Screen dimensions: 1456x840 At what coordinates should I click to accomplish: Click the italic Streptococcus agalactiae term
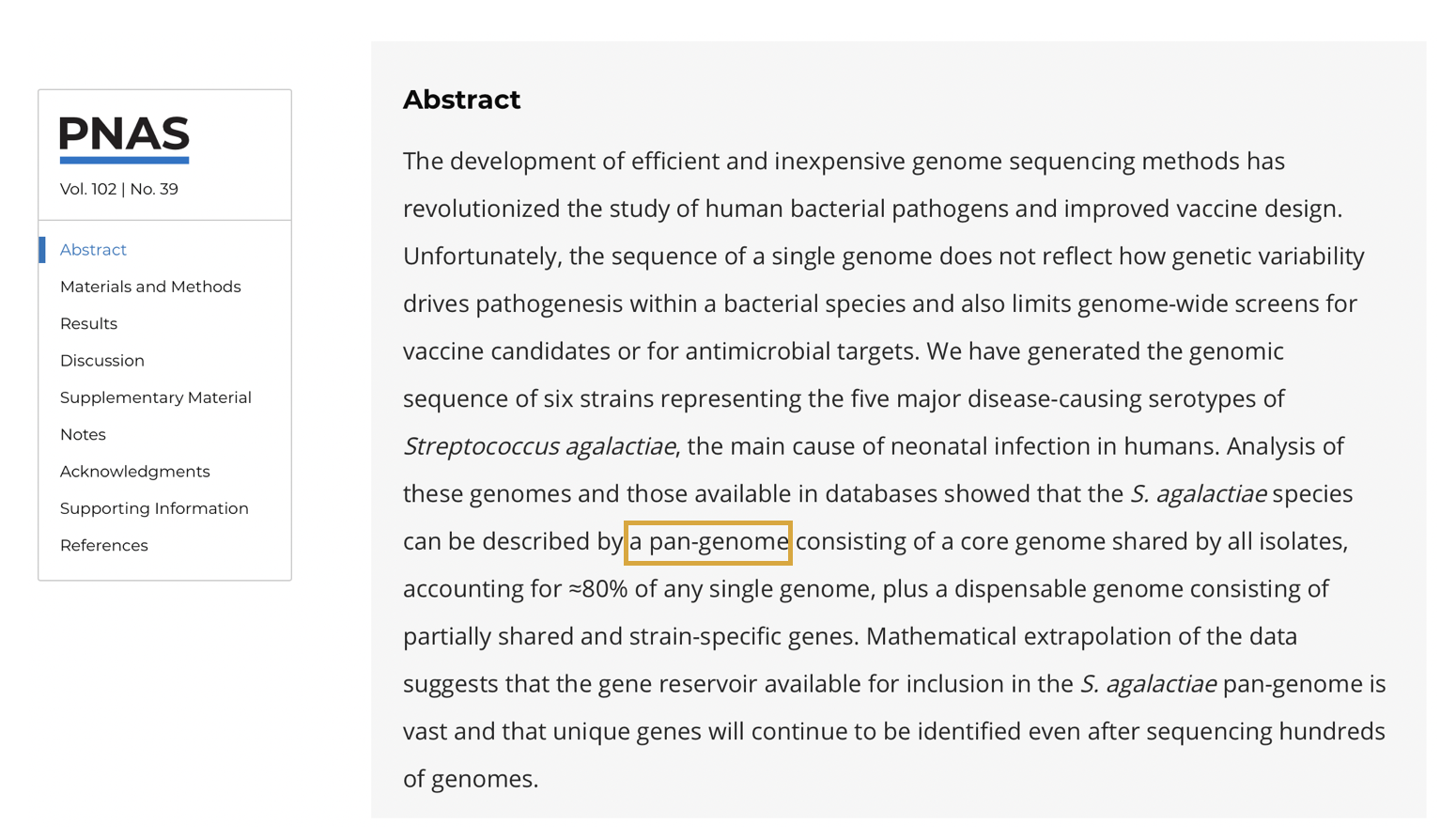pyautogui.click(x=539, y=446)
